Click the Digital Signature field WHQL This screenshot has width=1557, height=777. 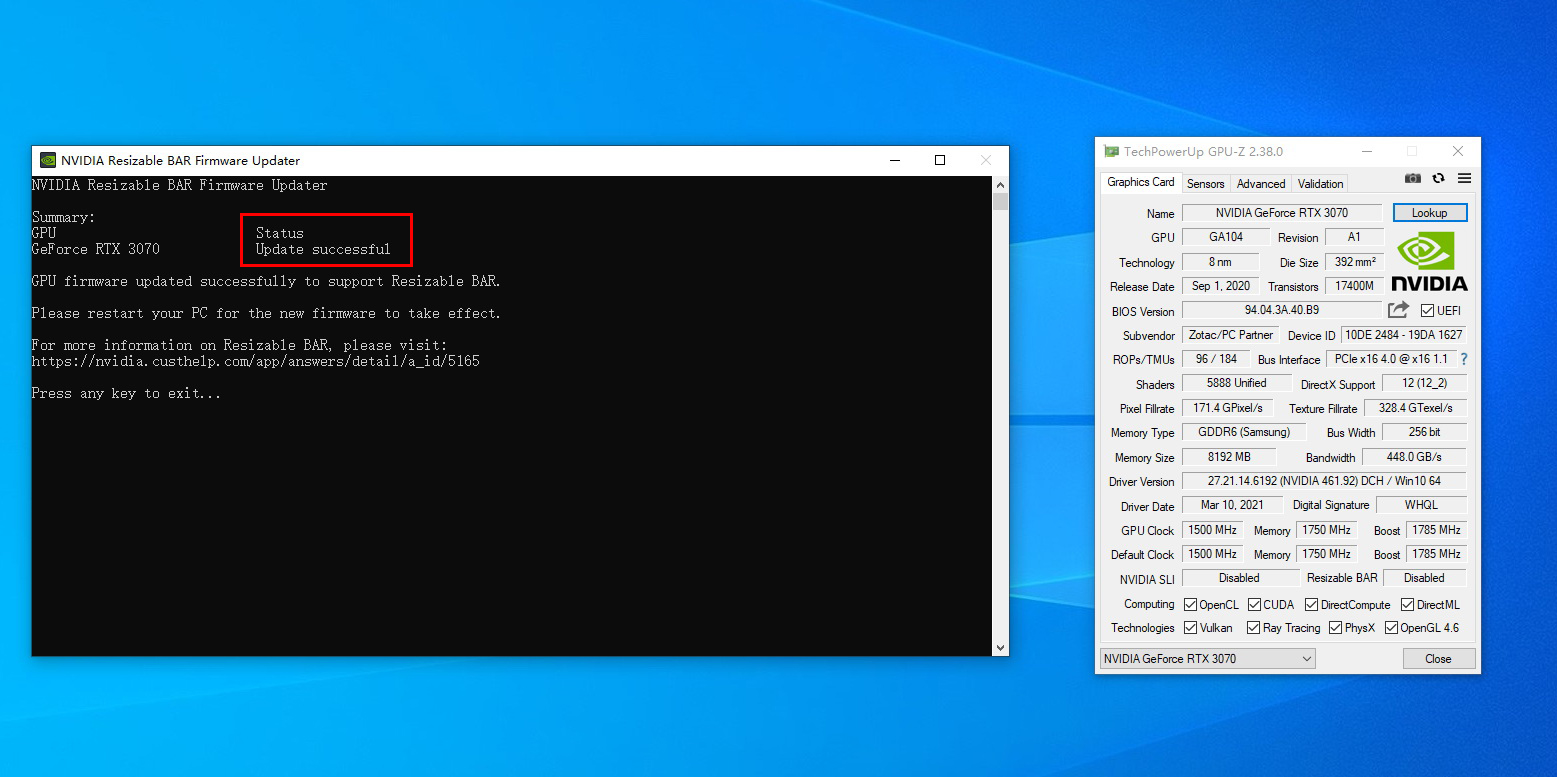click(1421, 505)
